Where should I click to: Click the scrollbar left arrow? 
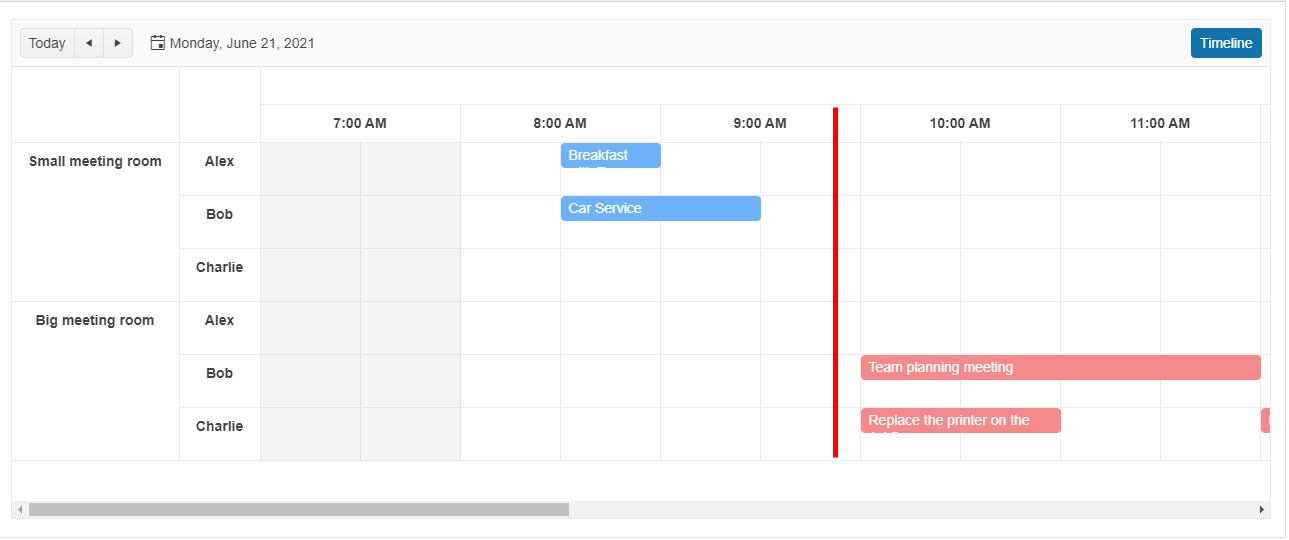pos(20,510)
